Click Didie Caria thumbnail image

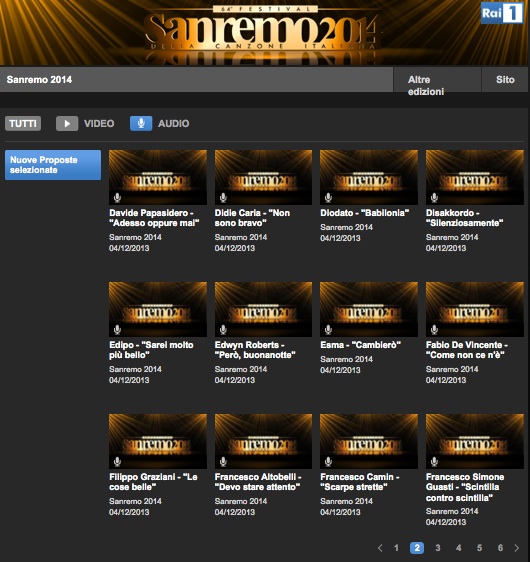coord(263,177)
